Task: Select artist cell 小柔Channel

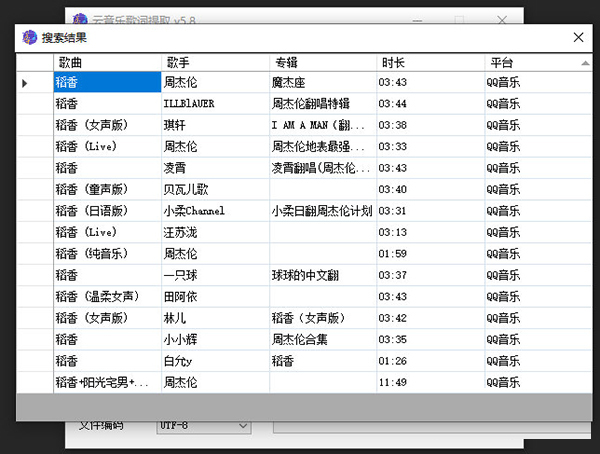Action: [x=215, y=211]
